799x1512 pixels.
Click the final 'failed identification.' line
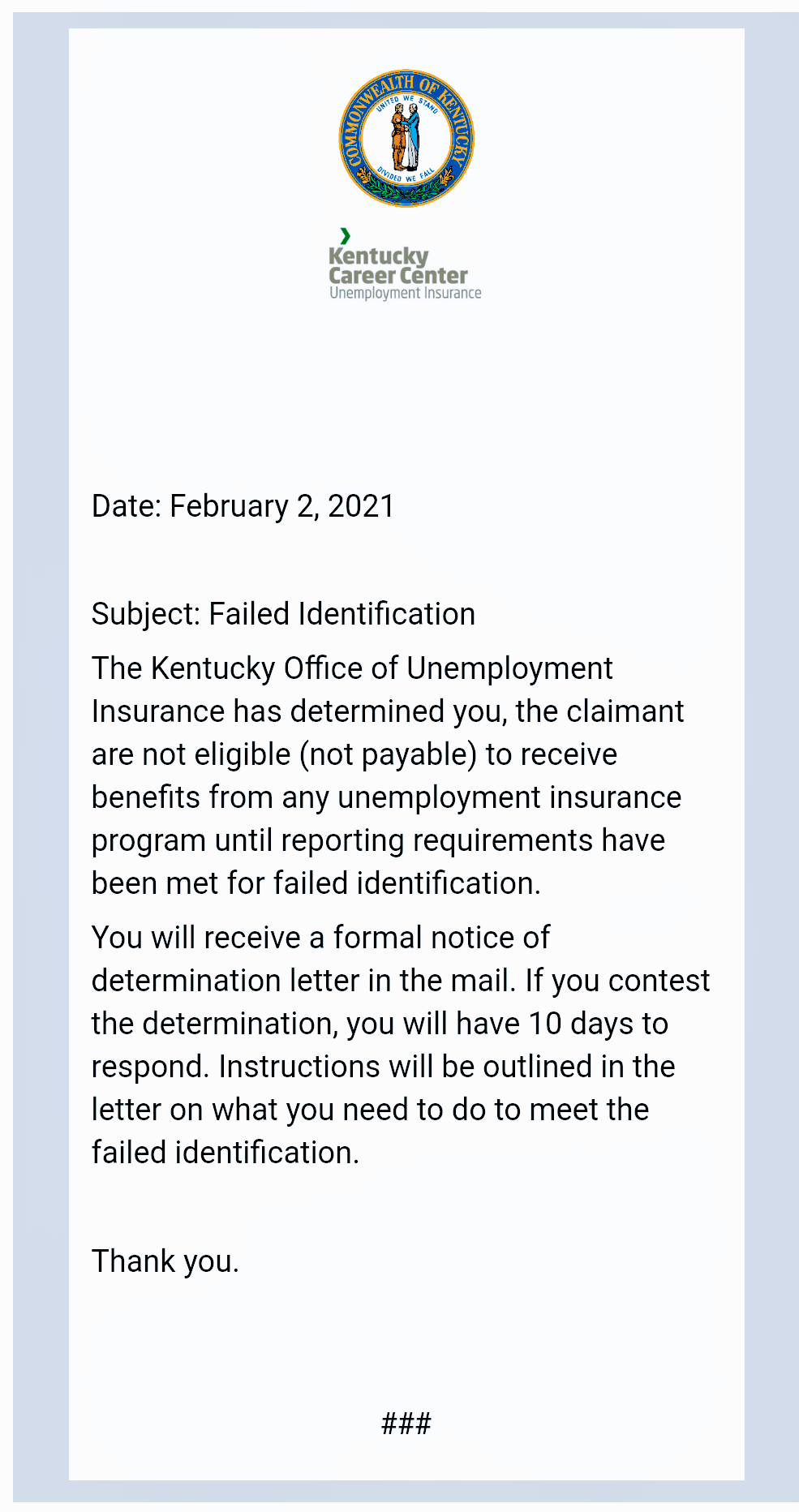(225, 1153)
